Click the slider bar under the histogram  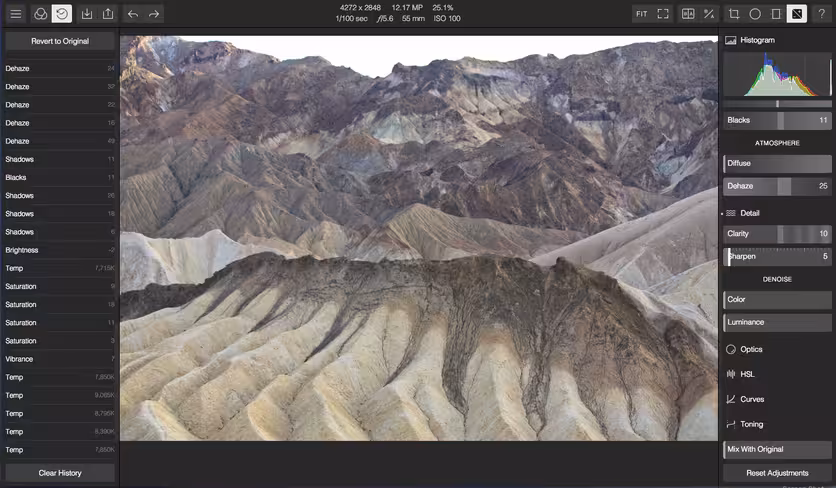click(x=777, y=103)
